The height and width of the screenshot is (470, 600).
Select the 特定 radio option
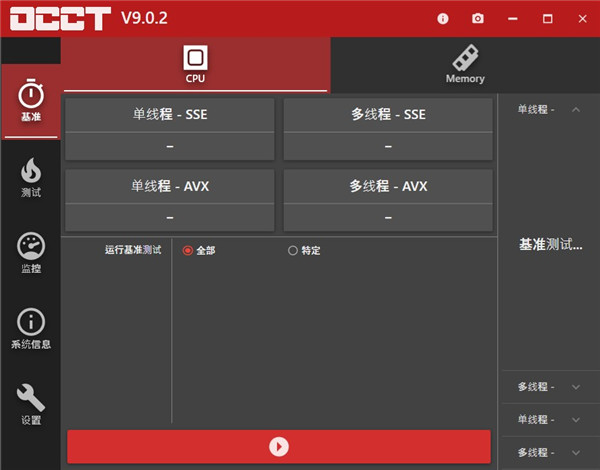point(293,250)
